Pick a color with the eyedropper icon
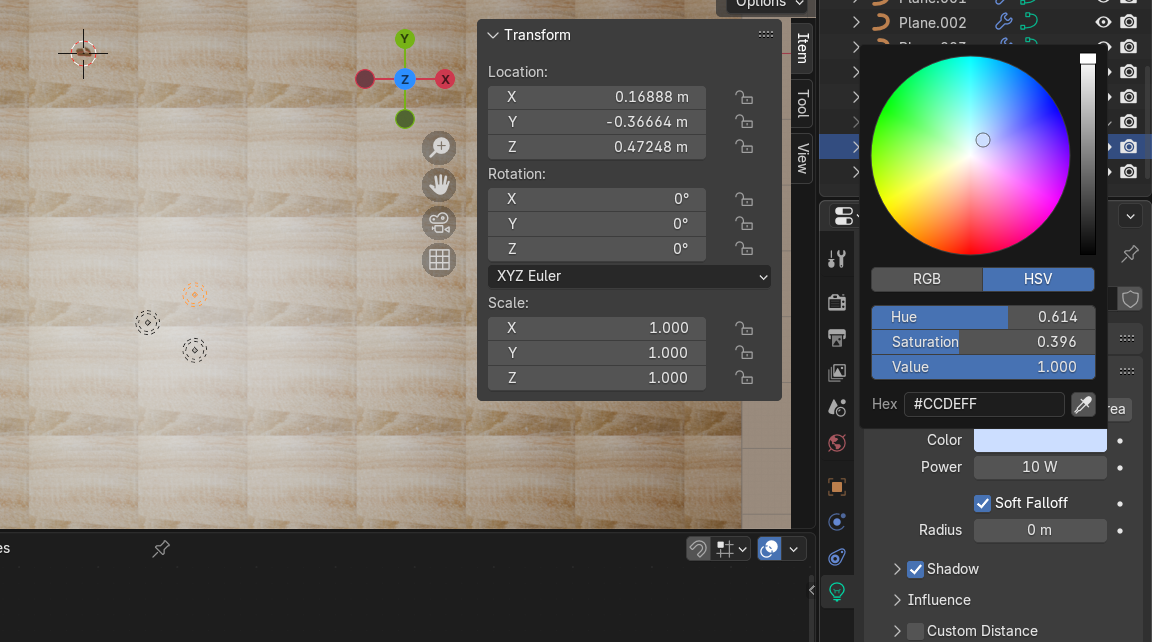This screenshot has width=1152, height=642. coord(1082,404)
